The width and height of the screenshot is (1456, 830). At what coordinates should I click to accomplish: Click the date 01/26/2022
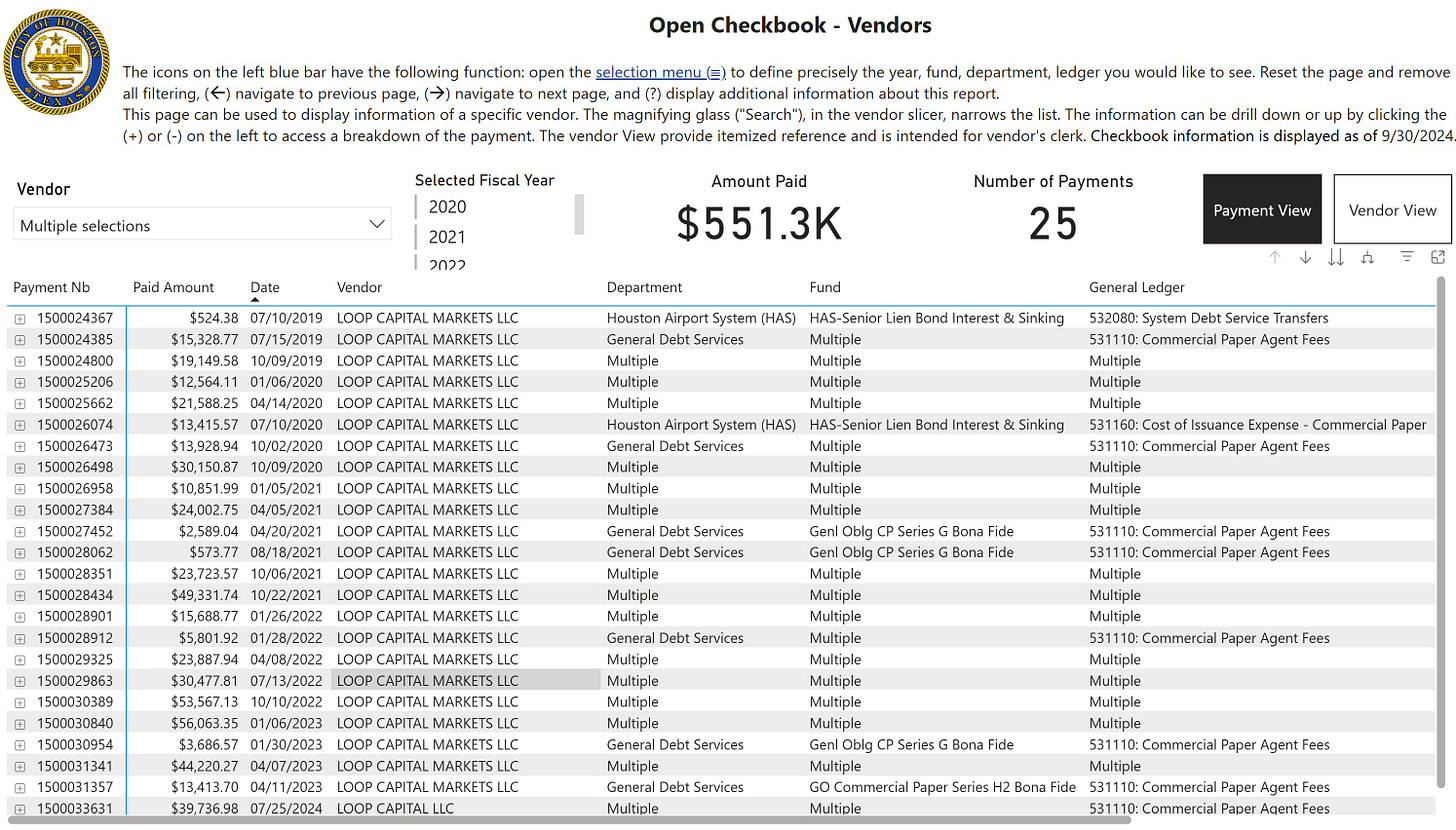pyautogui.click(x=287, y=617)
